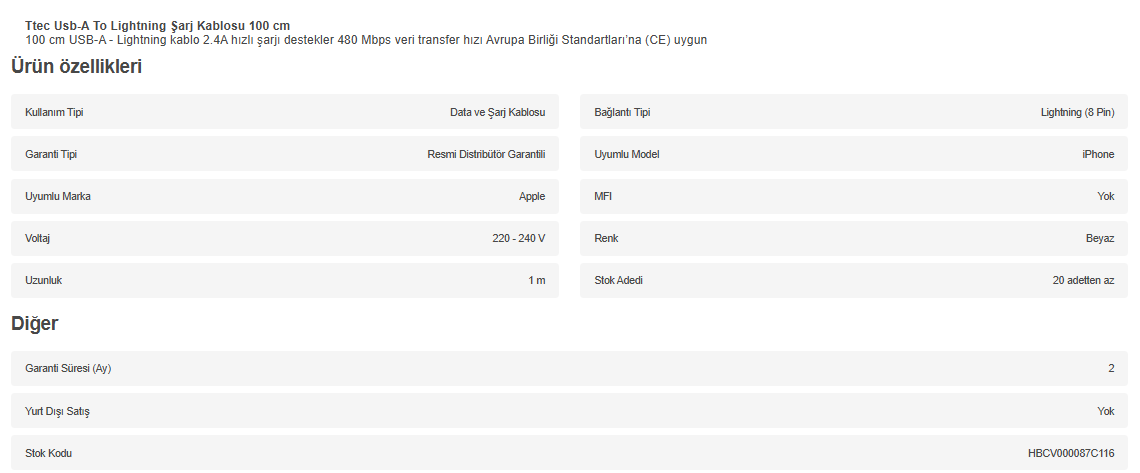Viewport: 1140px width, 473px height.
Task: Click the Voltaj specification row
Action: [x=284, y=238]
